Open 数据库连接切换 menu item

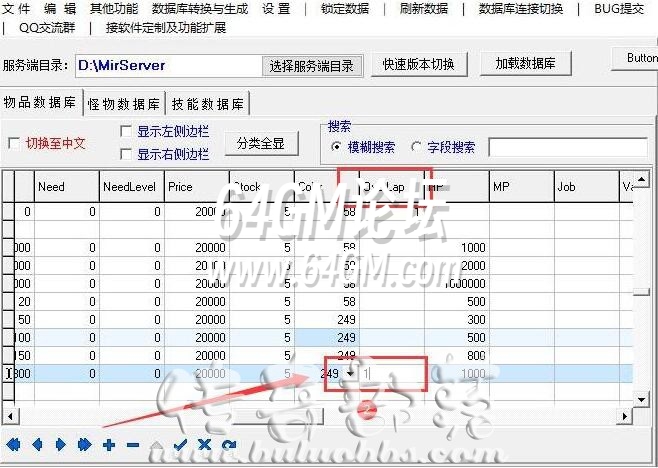tap(521, 8)
